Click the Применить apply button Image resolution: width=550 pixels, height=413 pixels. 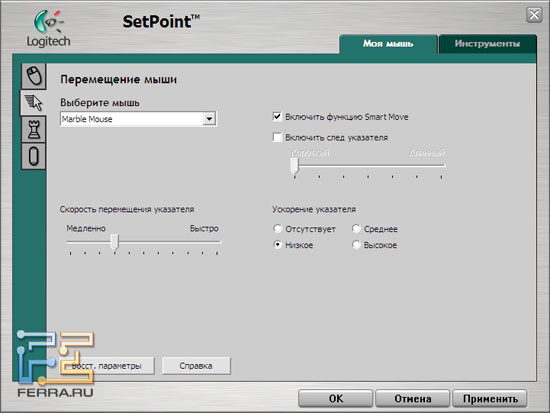pyautogui.click(x=490, y=399)
